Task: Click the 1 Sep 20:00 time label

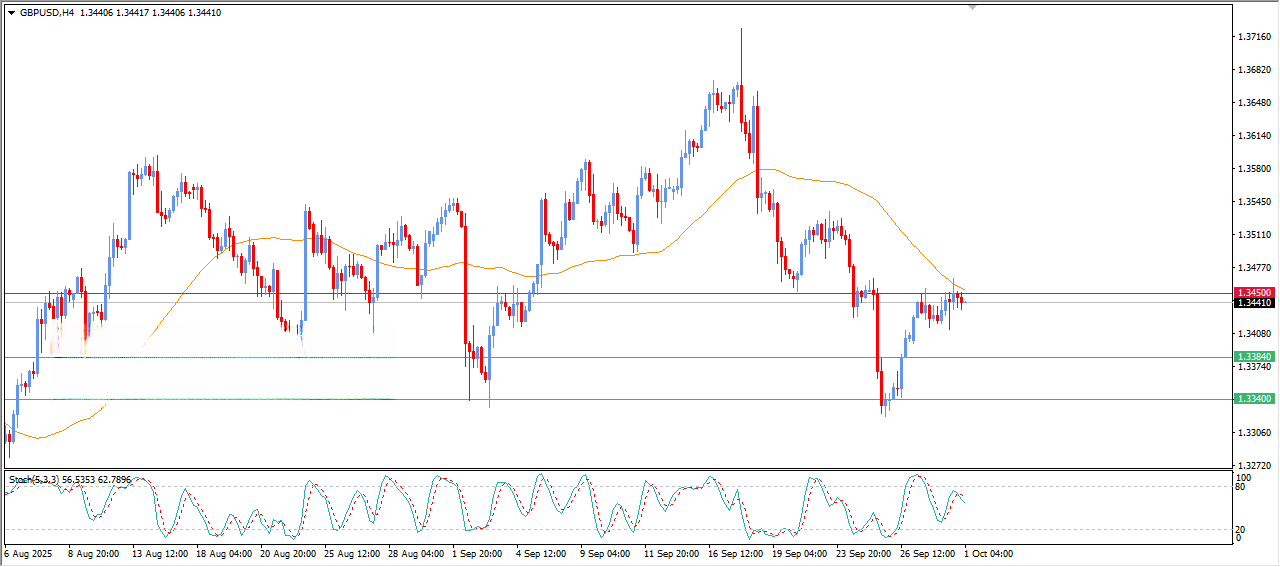Action: [478, 553]
